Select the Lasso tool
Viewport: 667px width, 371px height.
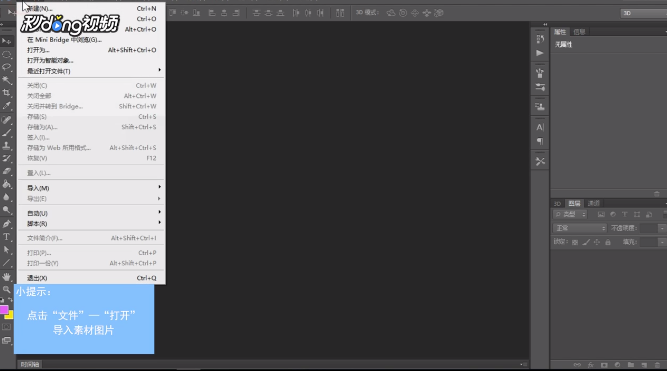6,67
